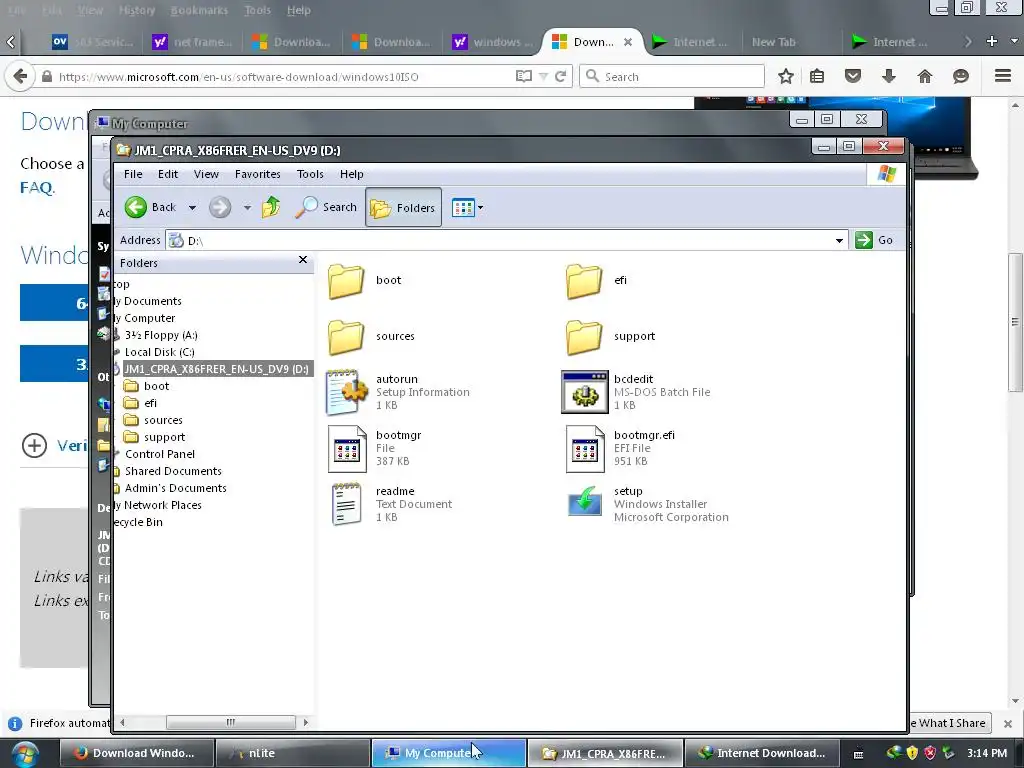Close the Folders pane with X

pyautogui.click(x=303, y=260)
